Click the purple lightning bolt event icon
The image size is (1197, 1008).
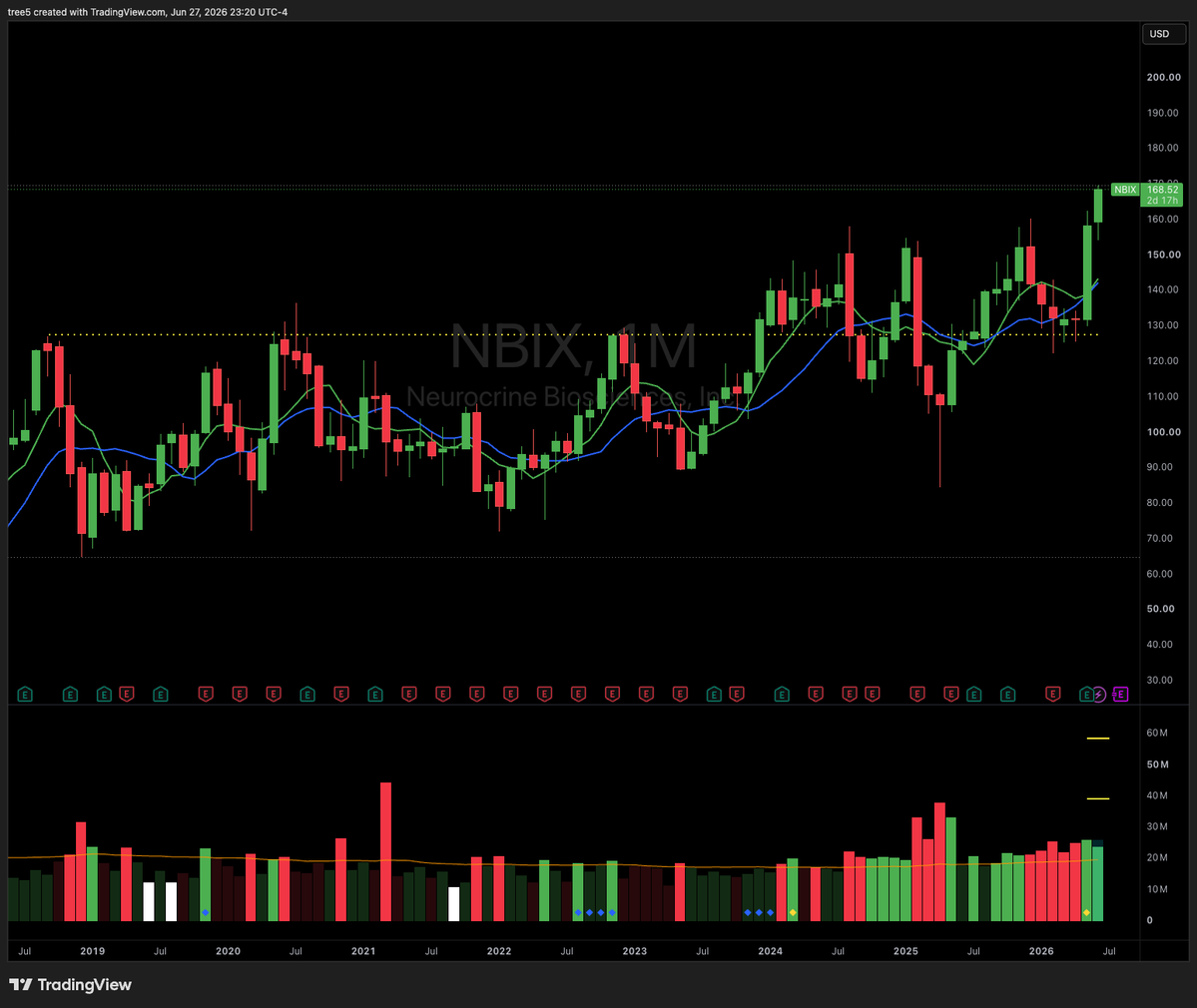1099,695
